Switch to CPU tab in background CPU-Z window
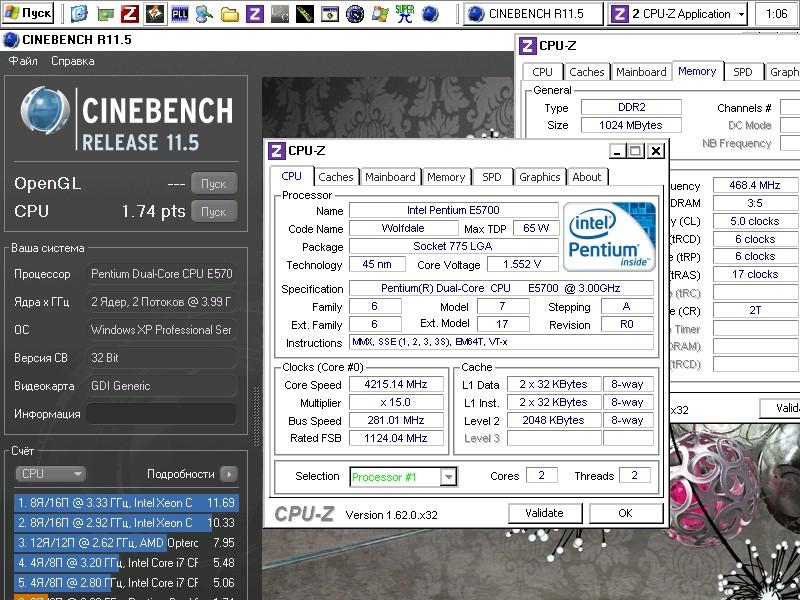Screen dimensions: 800x600 [542, 72]
